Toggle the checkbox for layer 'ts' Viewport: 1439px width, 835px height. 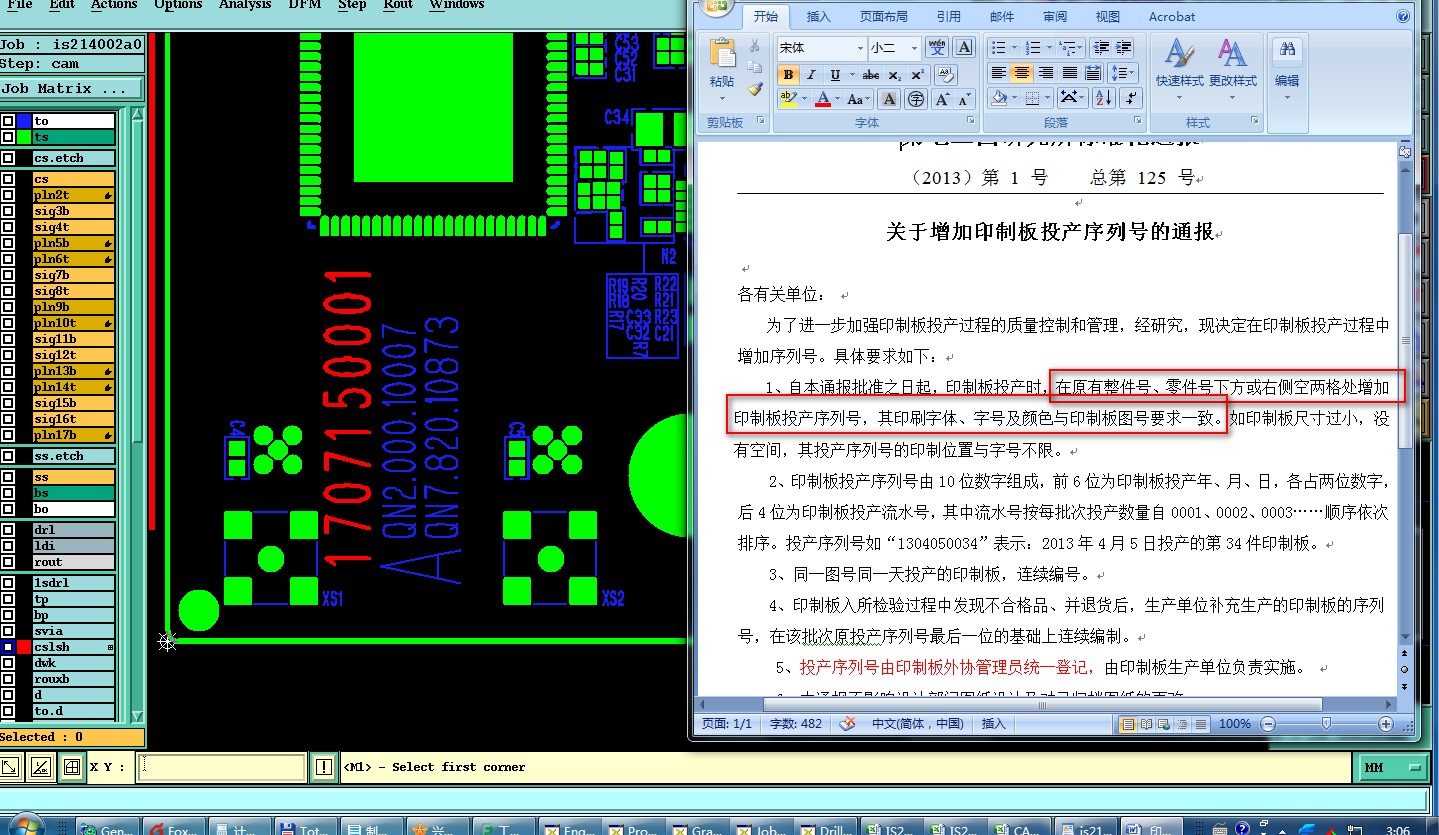pos(8,137)
